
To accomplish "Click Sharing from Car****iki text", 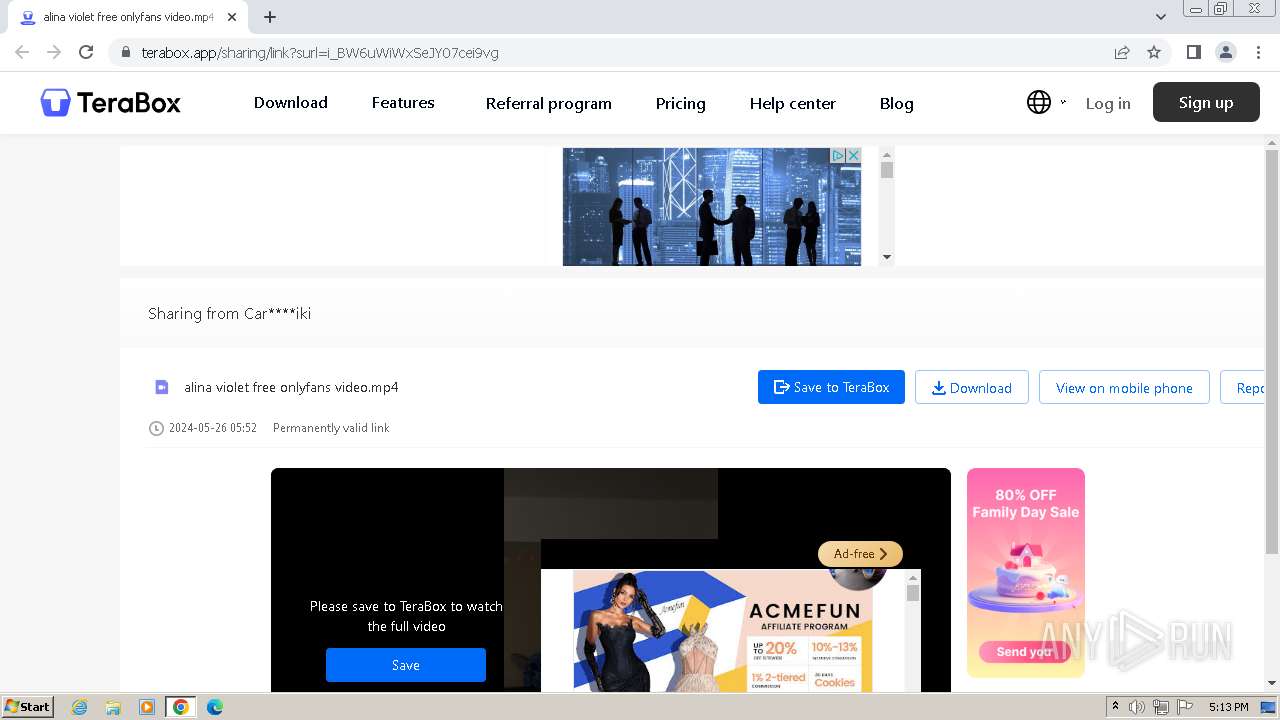I will (229, 313).
